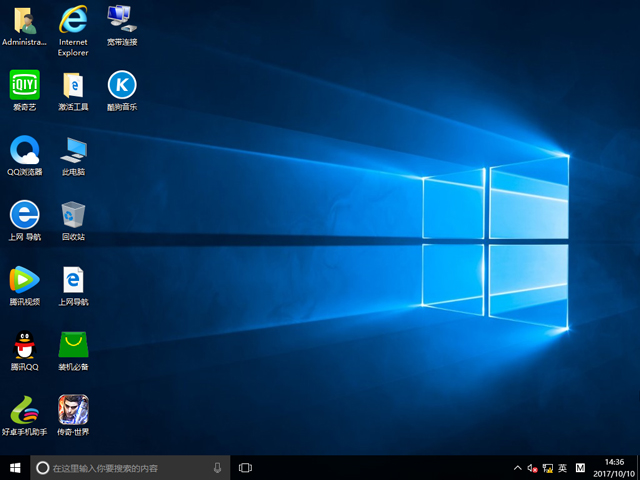Screen dimensions: 640x480
Task: Click the This PC (此电脑) icon
Action: 73,150
